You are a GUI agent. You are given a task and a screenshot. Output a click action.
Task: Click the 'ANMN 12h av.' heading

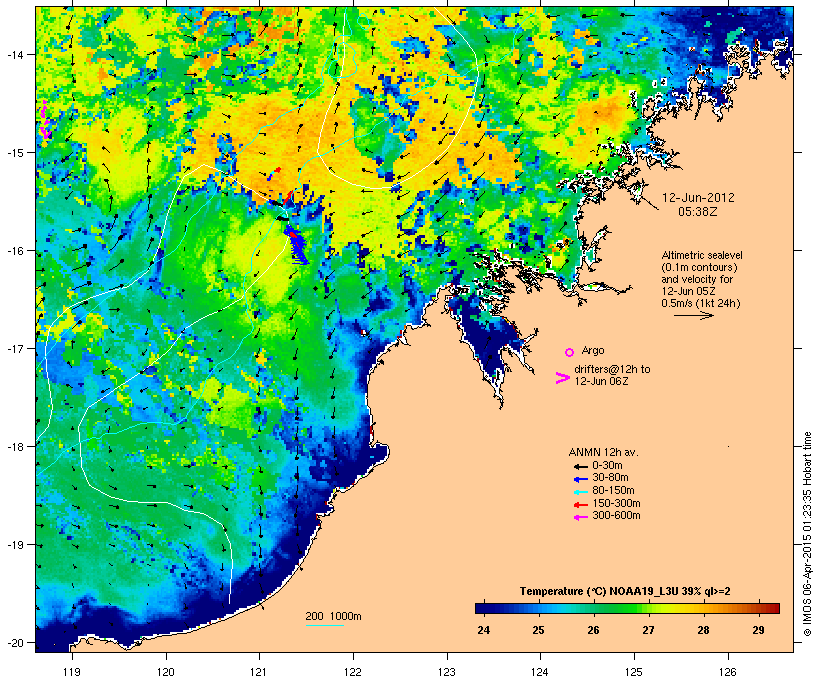[603, 452]
